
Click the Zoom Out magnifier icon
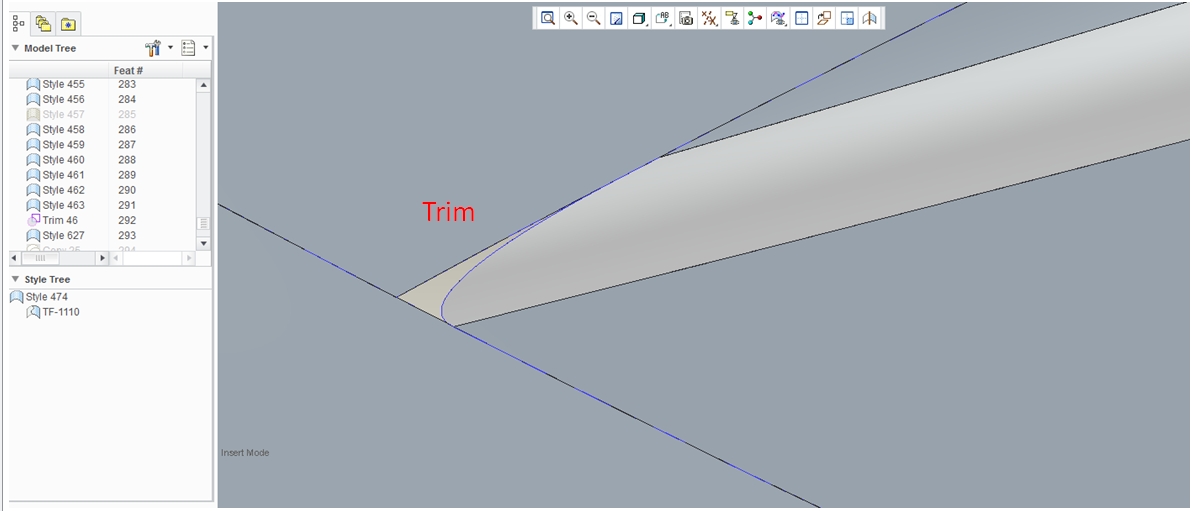point(594,18)
